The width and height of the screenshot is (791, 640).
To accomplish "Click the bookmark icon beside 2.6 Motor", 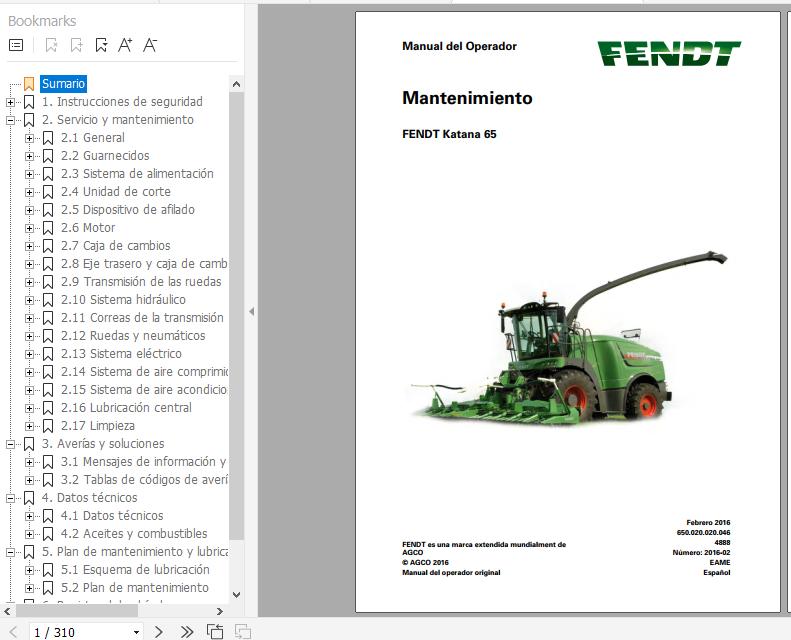I will coord(48,228).
